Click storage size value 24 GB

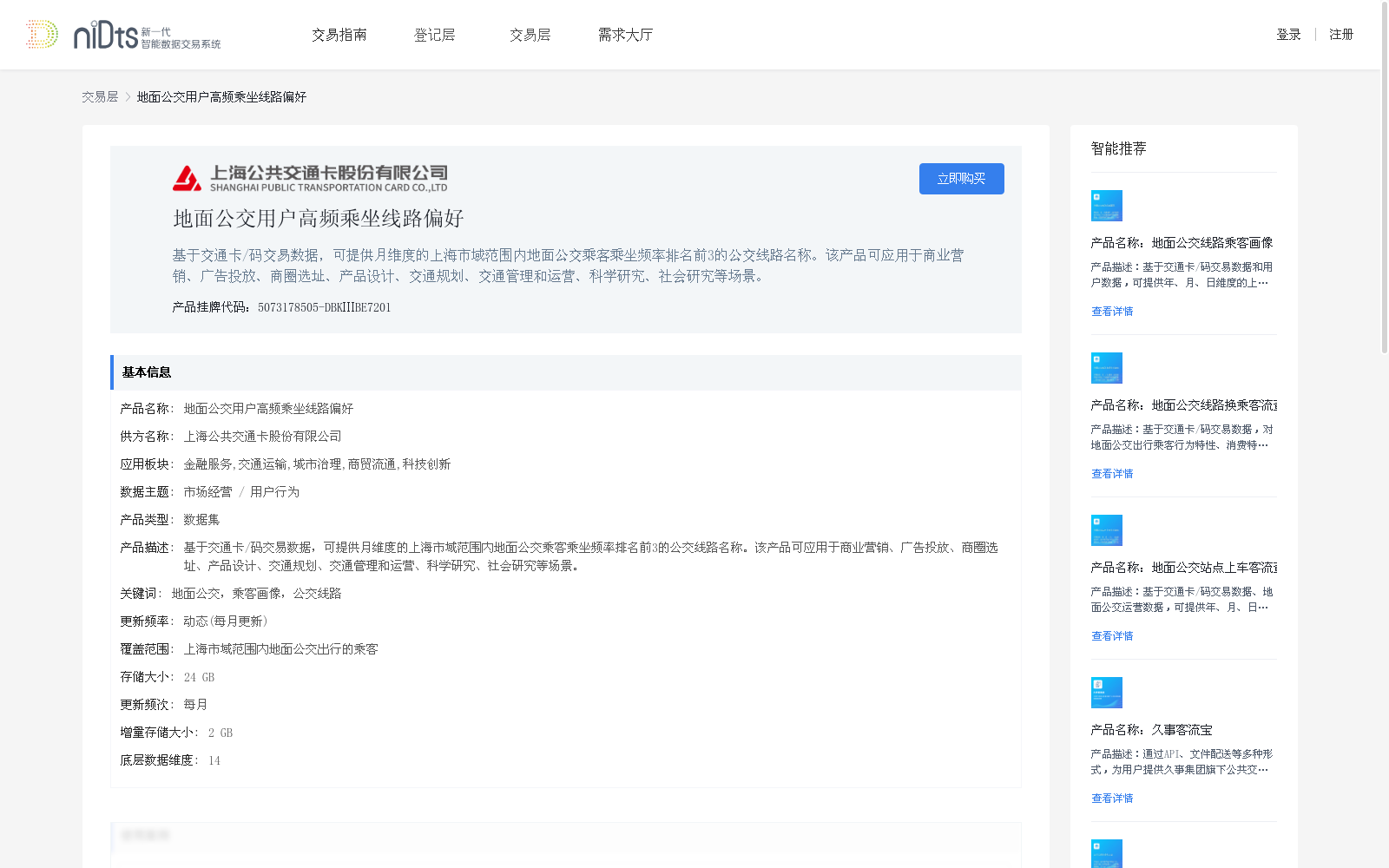click(x=199, y=677)
